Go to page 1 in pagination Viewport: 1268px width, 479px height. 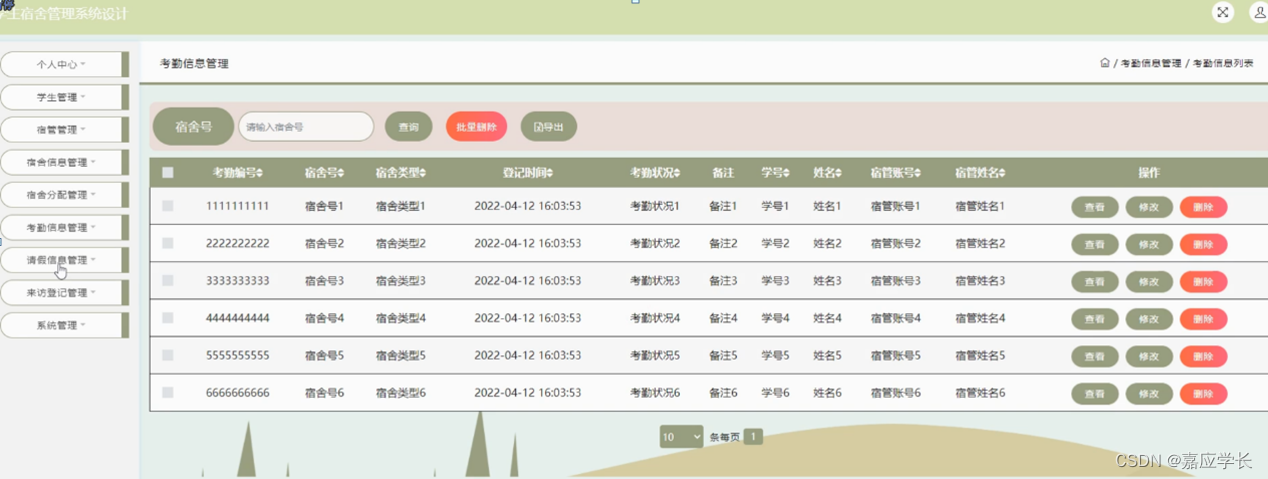click(x=753, y=437)
